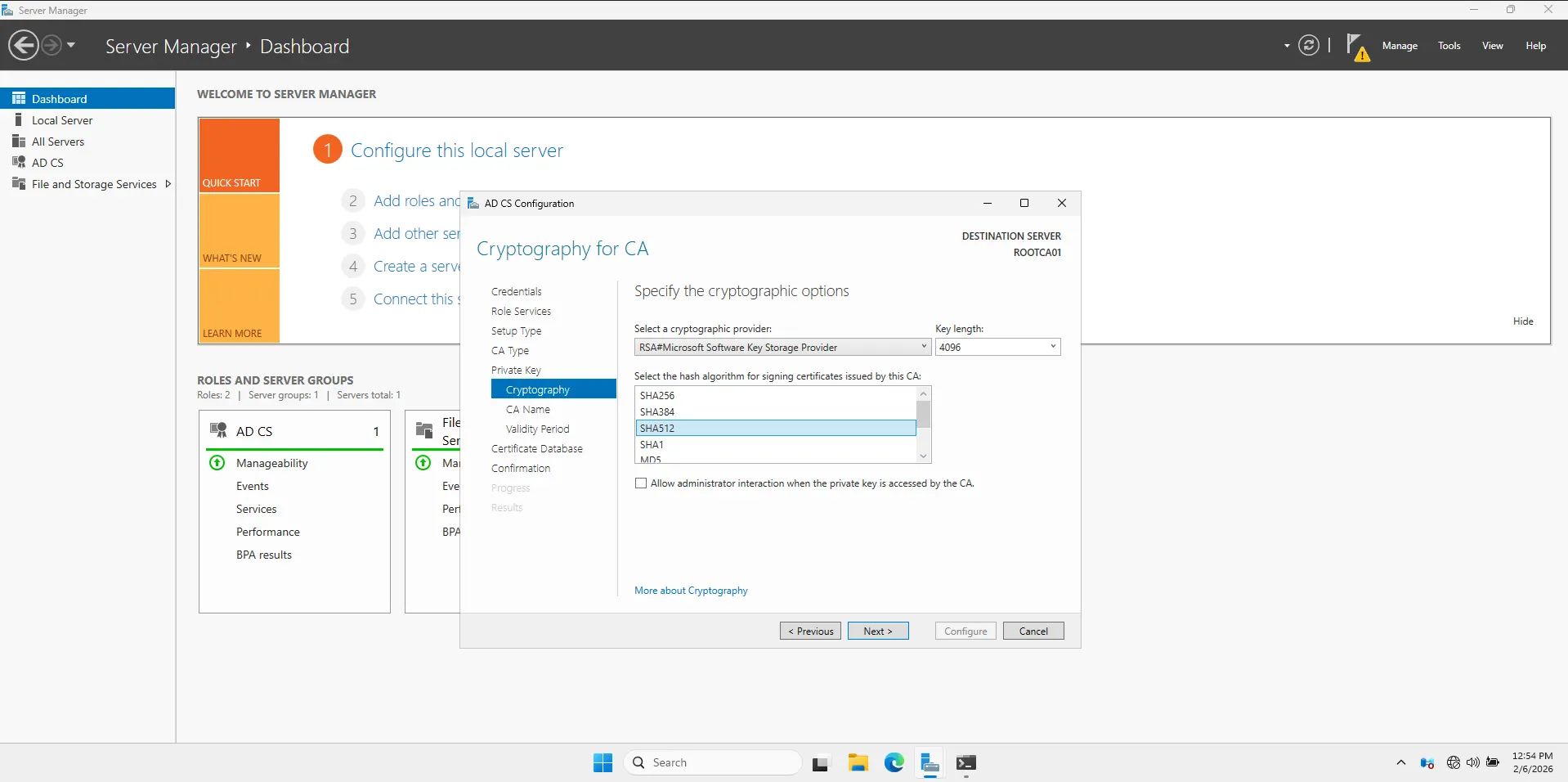
Task: Hide the welcome tile with Hide link
Action: 1523,321
